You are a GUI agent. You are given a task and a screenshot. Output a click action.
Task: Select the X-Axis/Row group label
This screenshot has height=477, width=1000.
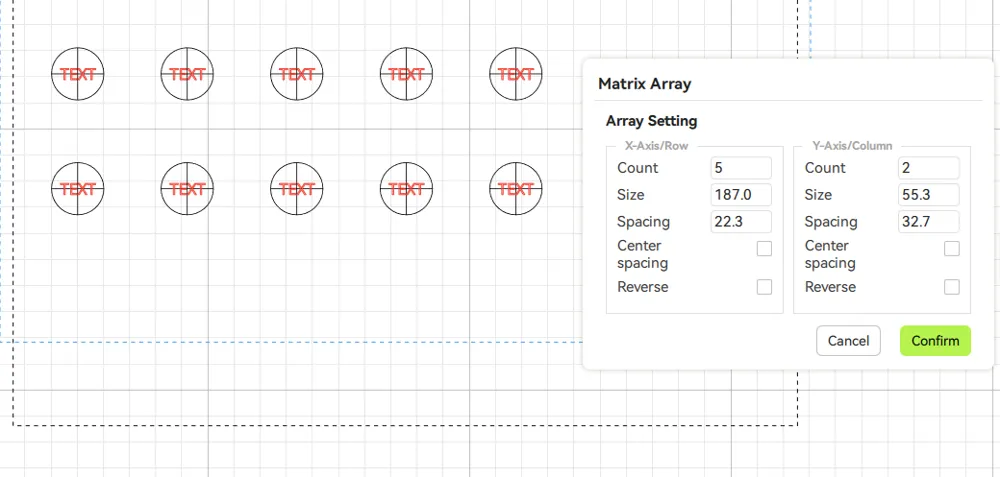(656, 145)
